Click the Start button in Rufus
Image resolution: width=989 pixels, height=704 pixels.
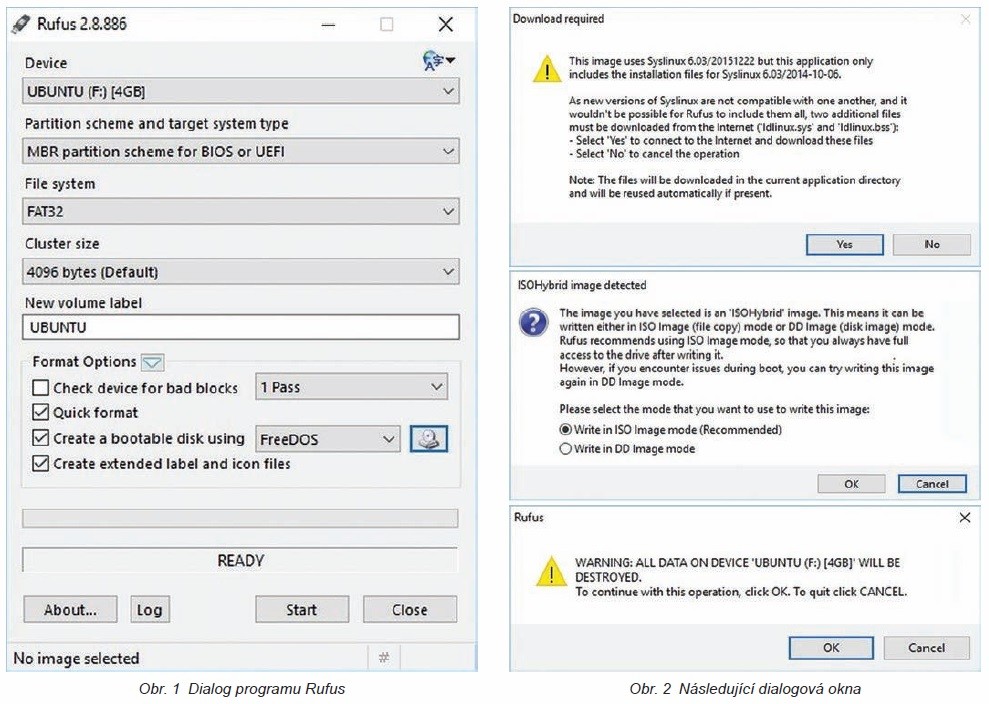click(301, 609)
